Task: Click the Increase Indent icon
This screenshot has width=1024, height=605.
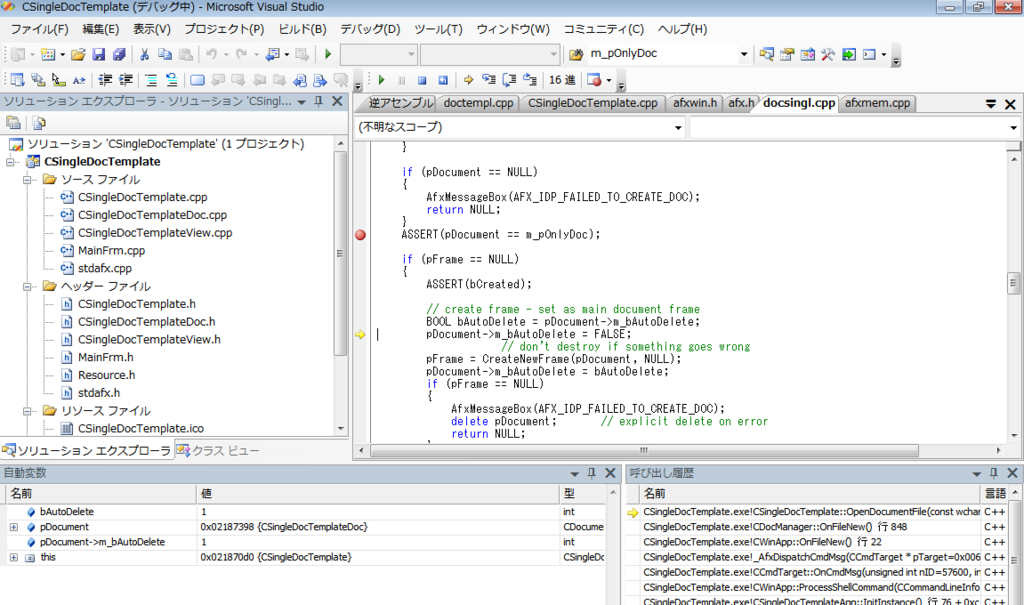Action: [x=125, y=80]
